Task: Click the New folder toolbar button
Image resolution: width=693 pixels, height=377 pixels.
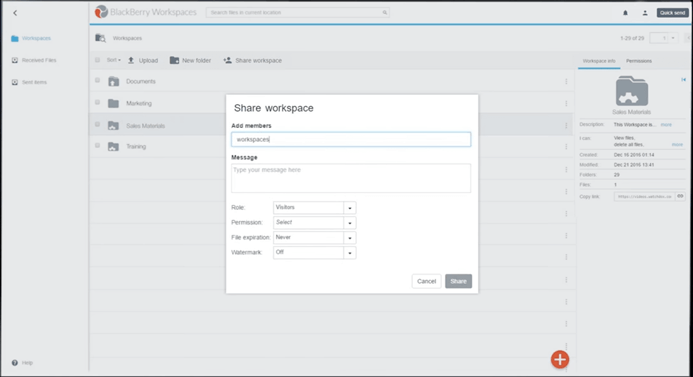Action: point(190,61)
